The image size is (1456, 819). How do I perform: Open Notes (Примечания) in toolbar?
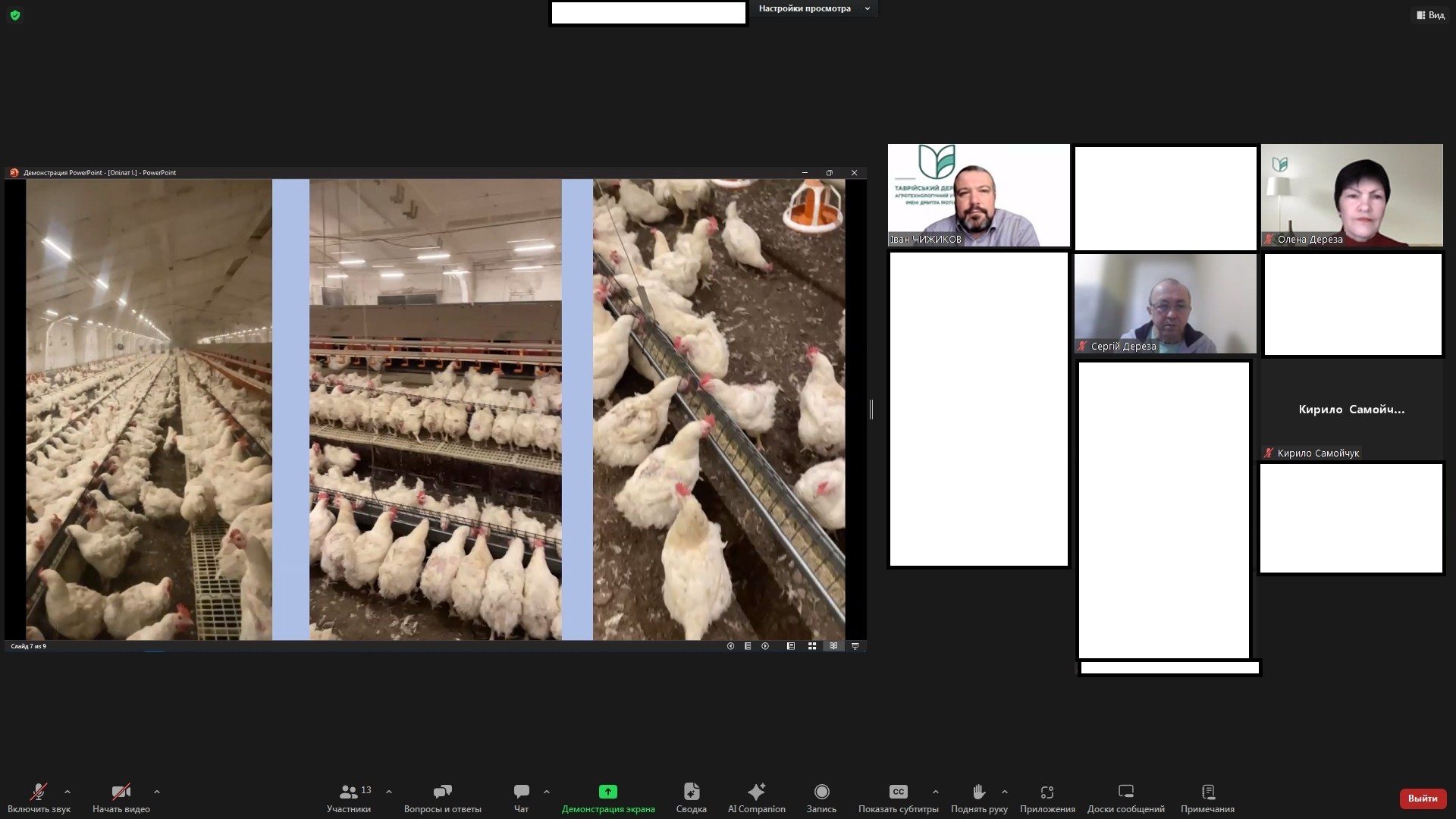click(1207, 792)
